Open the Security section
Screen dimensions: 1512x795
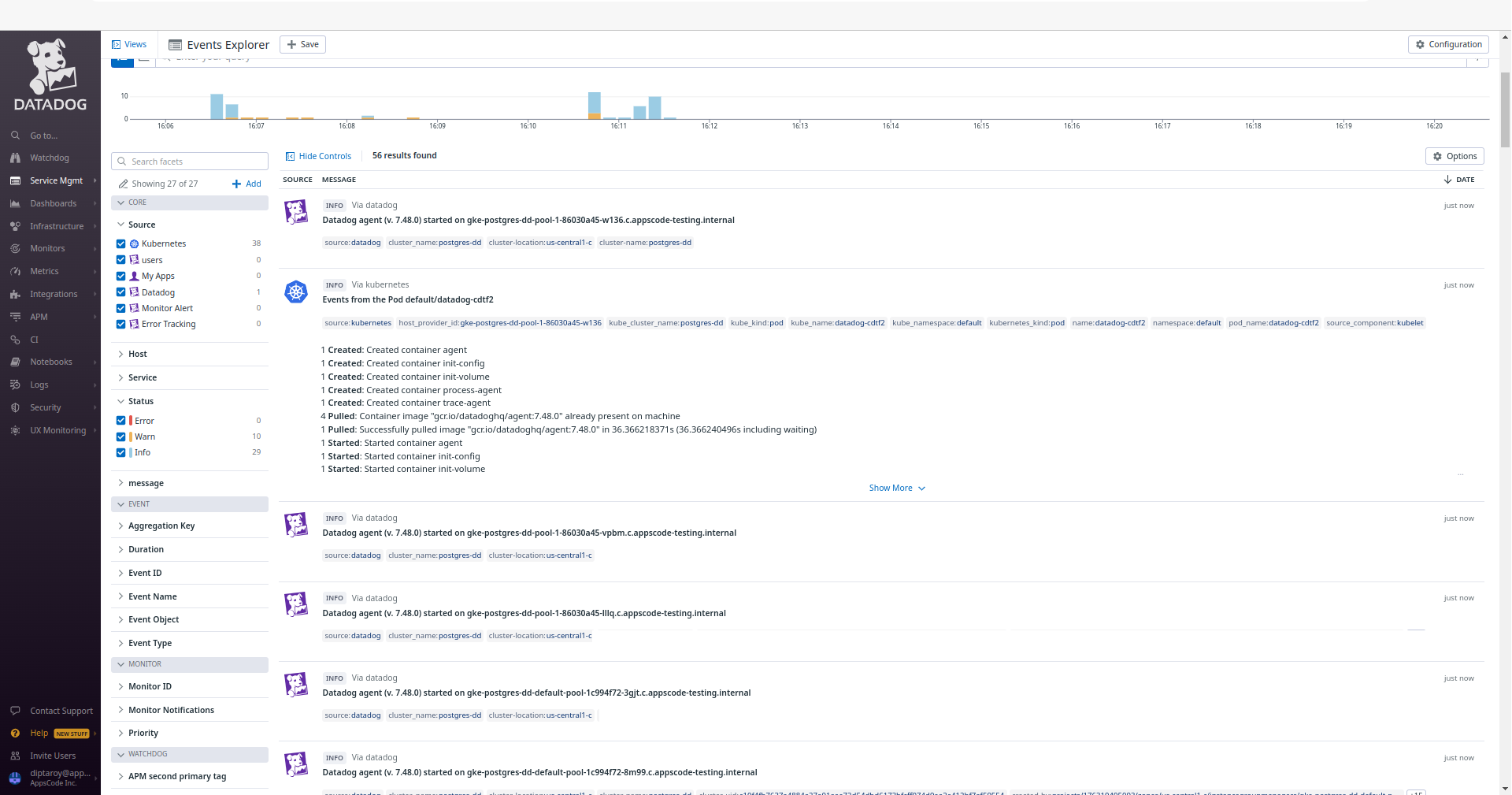(46, 407)
